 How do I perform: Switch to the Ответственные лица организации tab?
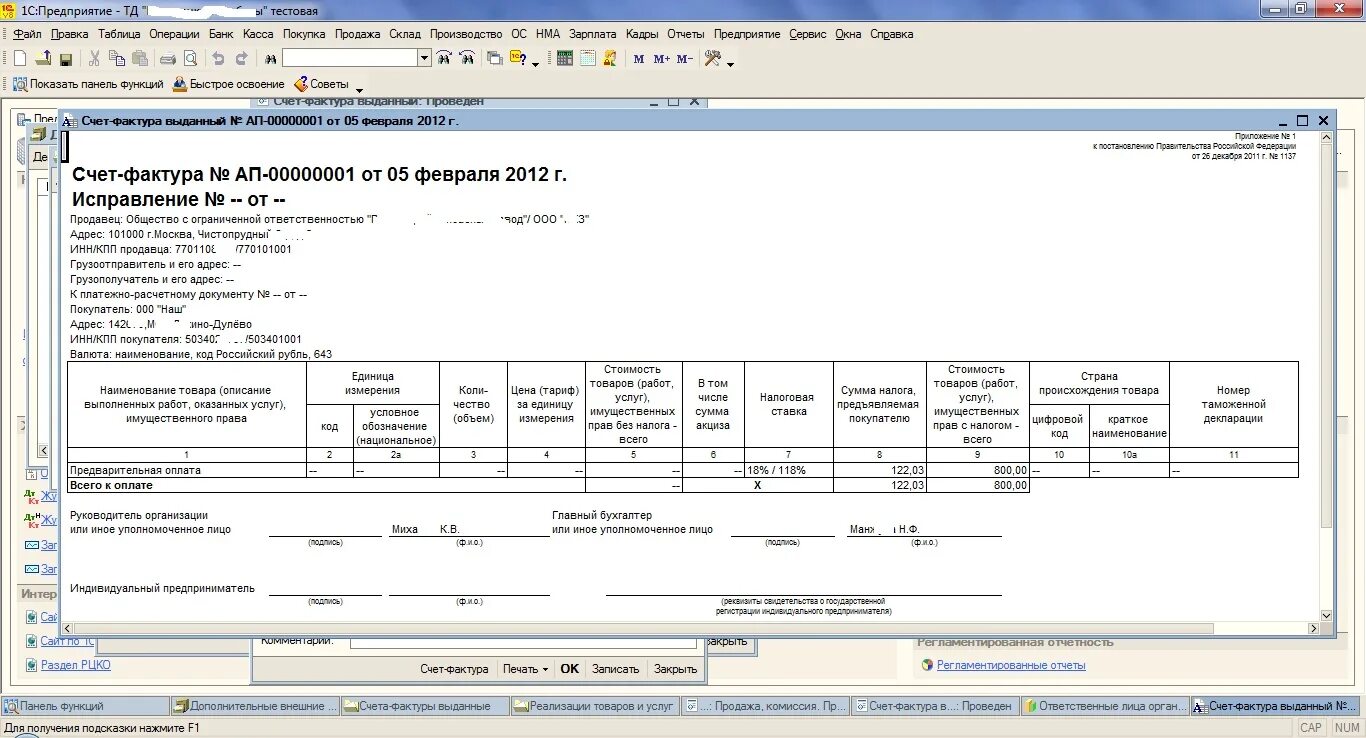pyautogui.click(x=1105, y=706)
